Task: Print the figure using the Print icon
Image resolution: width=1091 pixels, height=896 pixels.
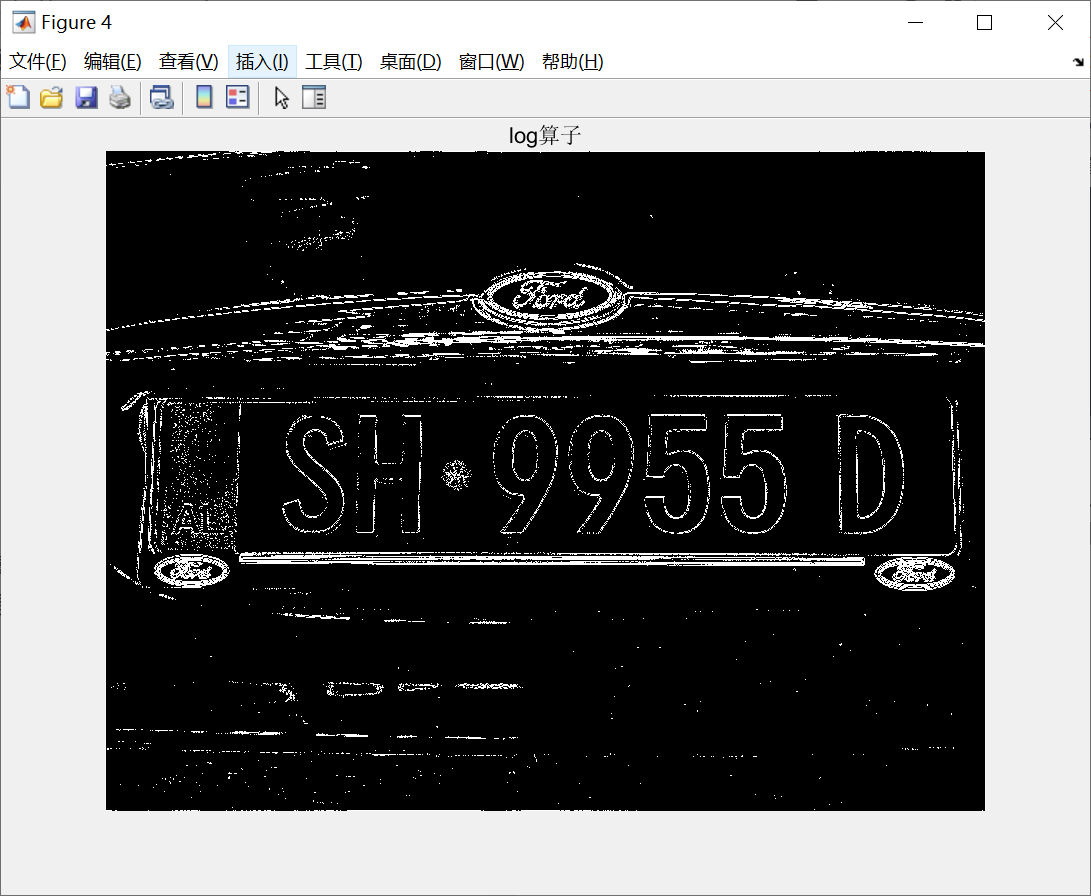Action: (x=120, y=97)
